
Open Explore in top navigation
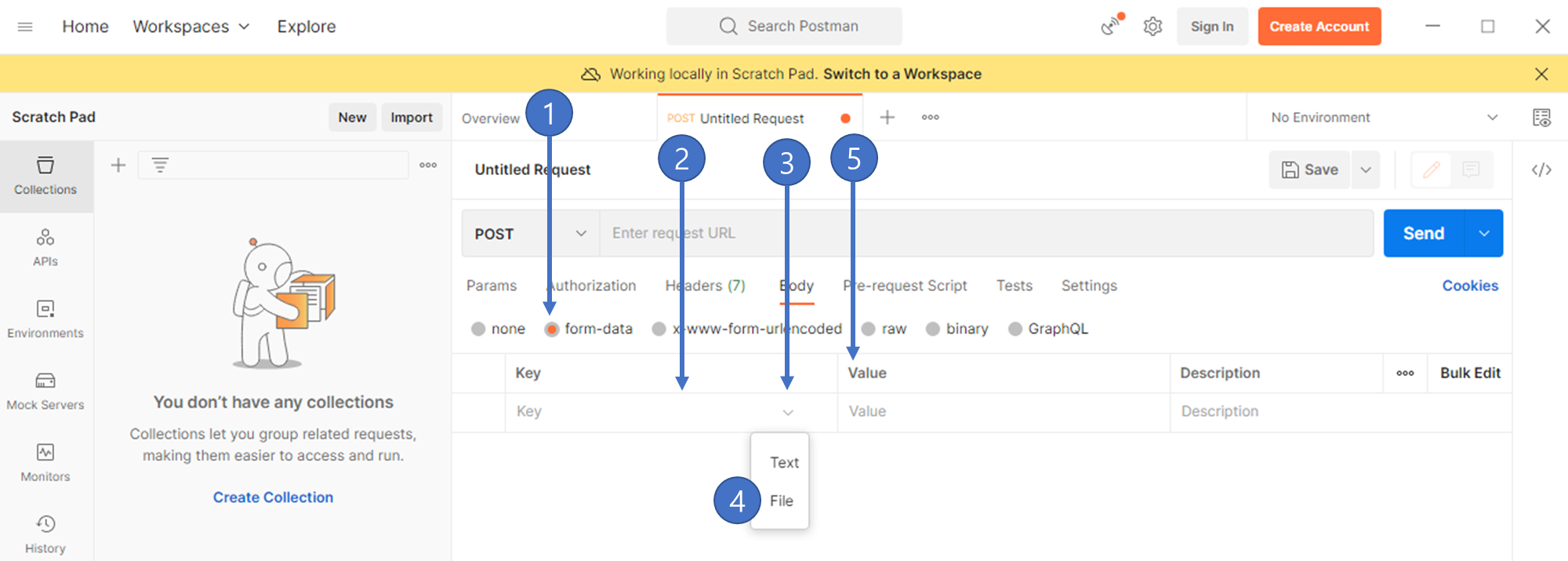[307, 26]
